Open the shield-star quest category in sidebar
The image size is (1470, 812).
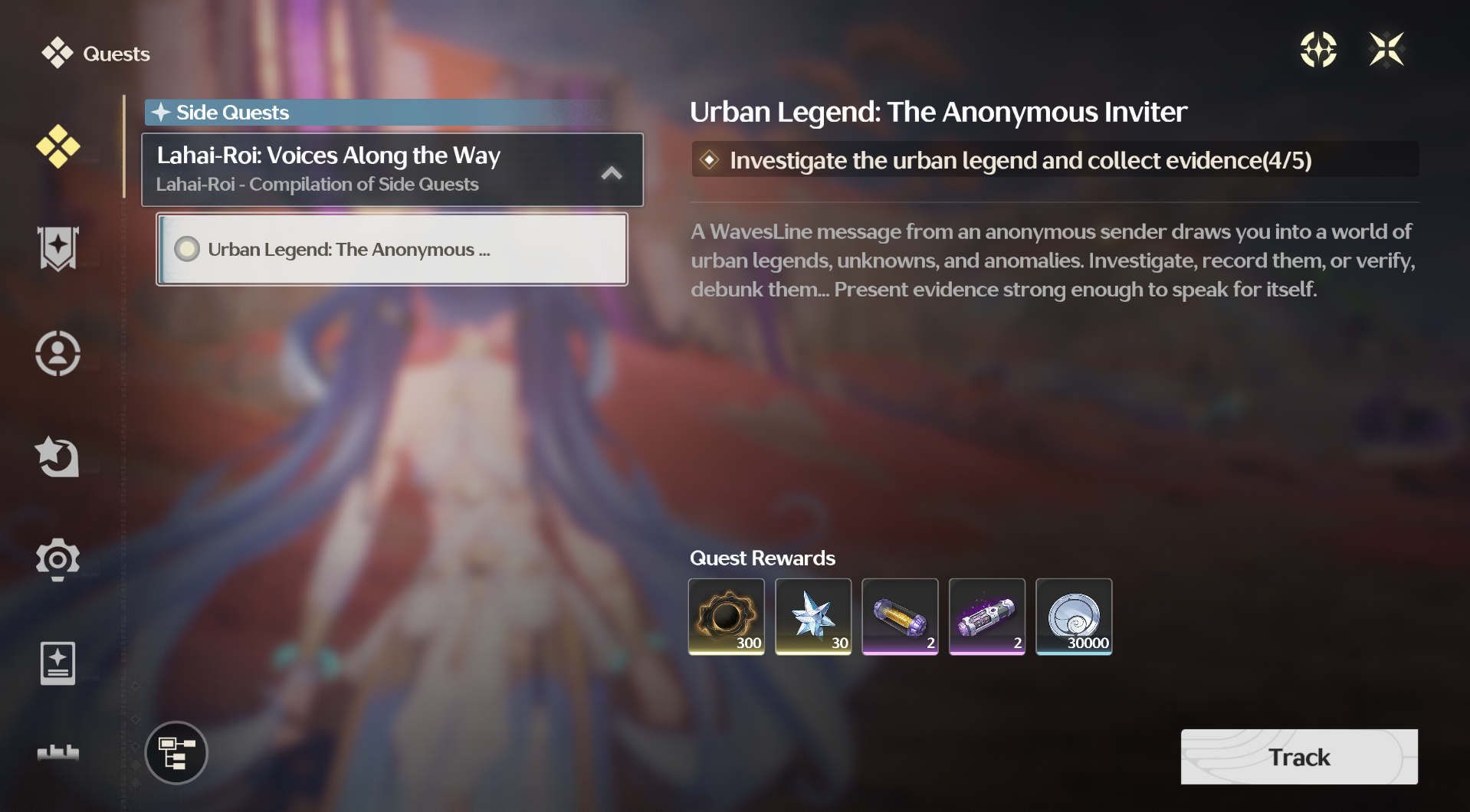click(58, 249)
